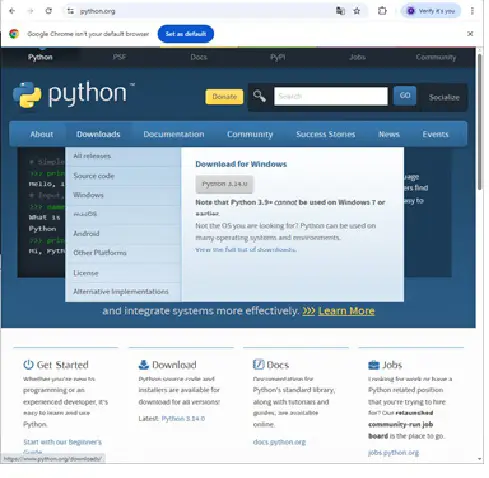Choose License in Downloads submenu
This screenshot has height=478, width=489.
(123, 273)
